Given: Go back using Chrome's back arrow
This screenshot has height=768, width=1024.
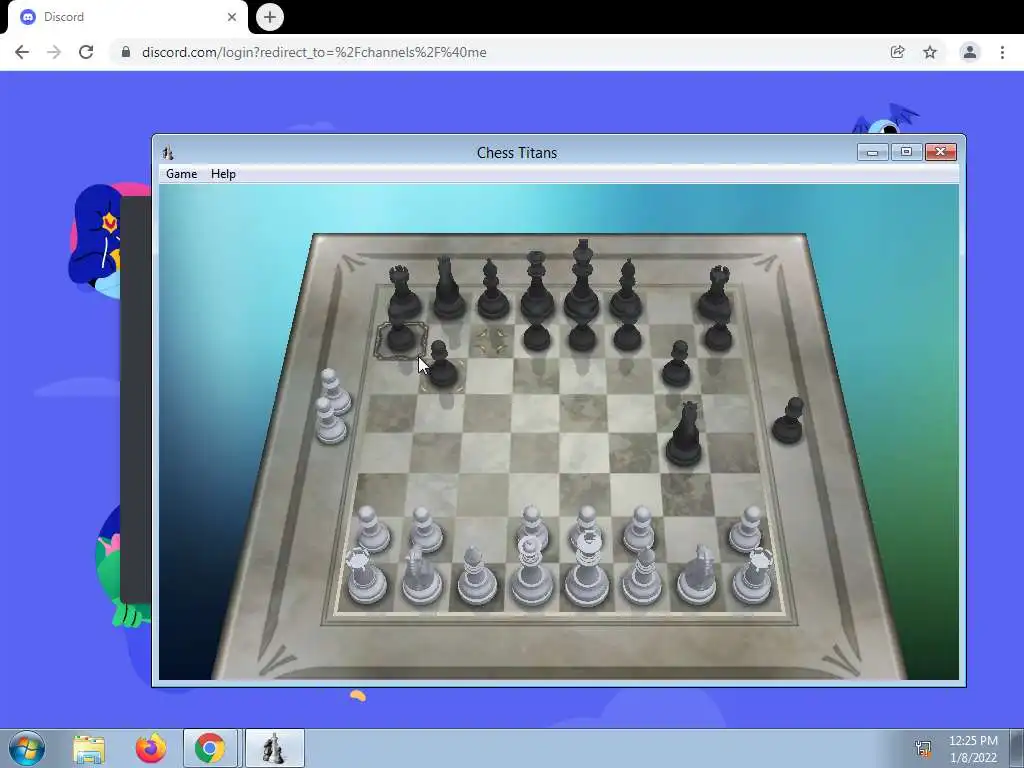Looking at the screenshot, I should click(22, 52).
